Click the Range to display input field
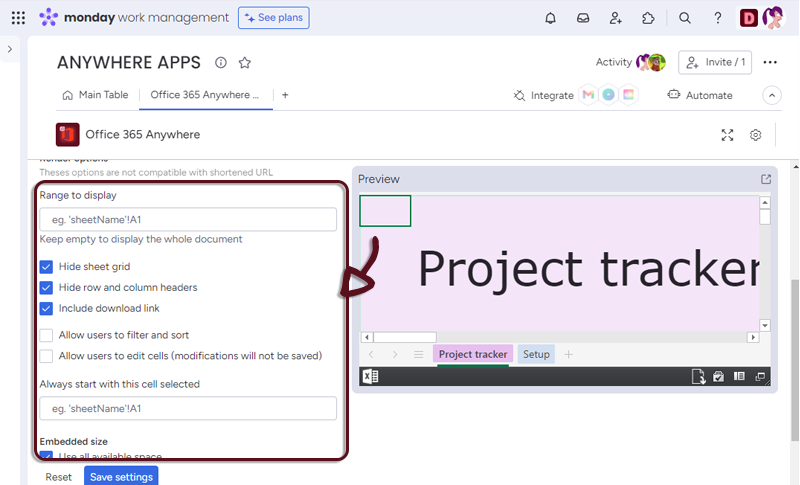800x485 pixels. pos(188,219)
